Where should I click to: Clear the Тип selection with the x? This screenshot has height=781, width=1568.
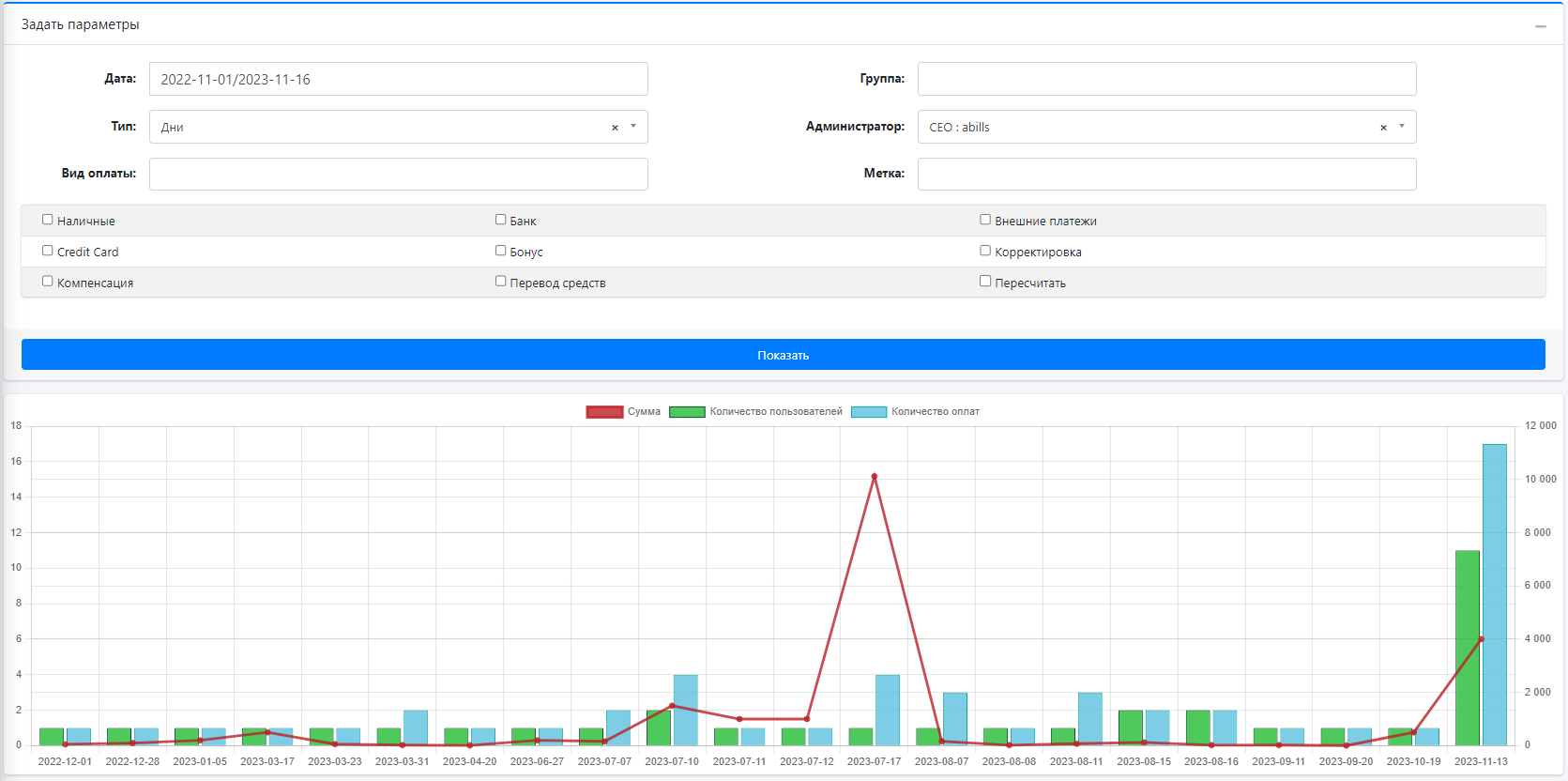[615, 128]
